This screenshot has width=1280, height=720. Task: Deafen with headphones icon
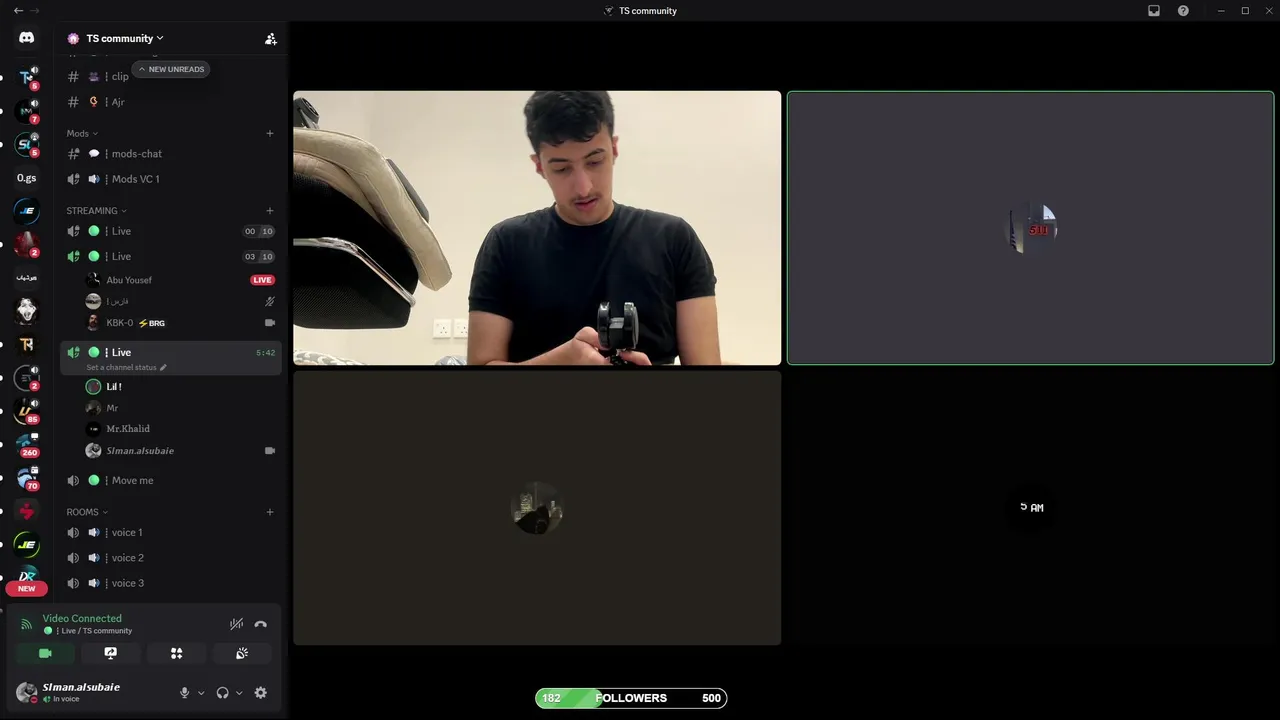click(222, 693)
